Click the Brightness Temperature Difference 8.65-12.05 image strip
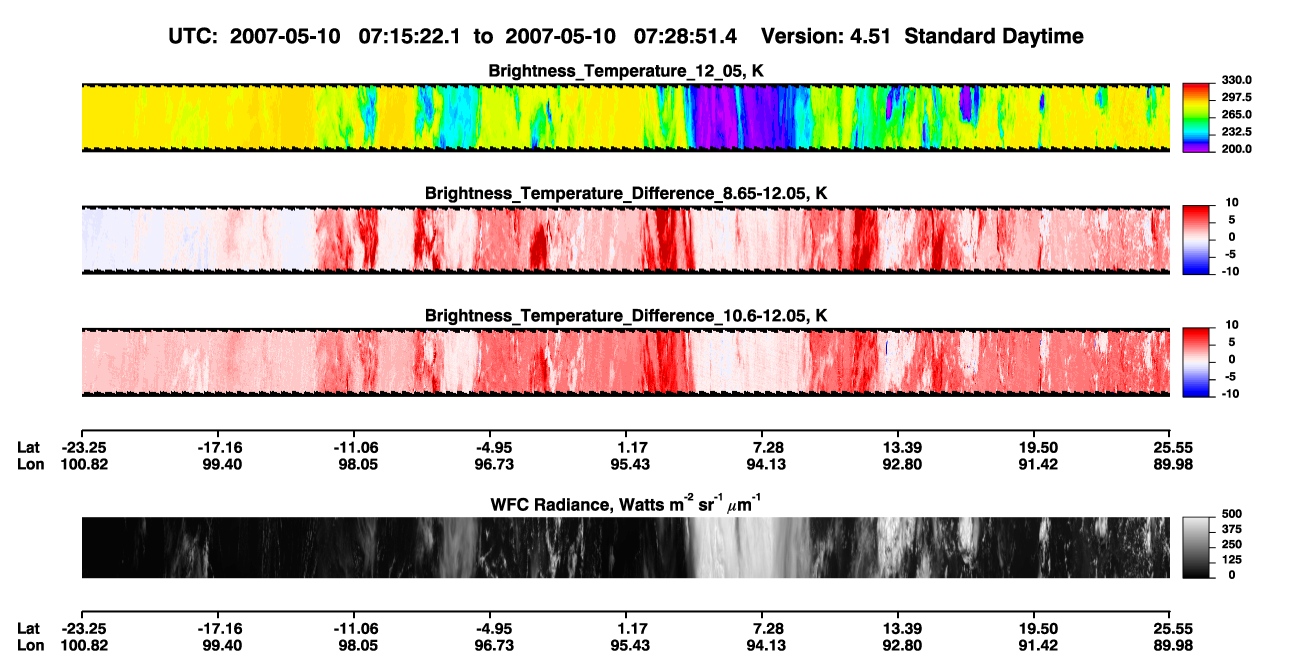The width and height of the screenshot is (1300, 667). (x=625, y=240)
